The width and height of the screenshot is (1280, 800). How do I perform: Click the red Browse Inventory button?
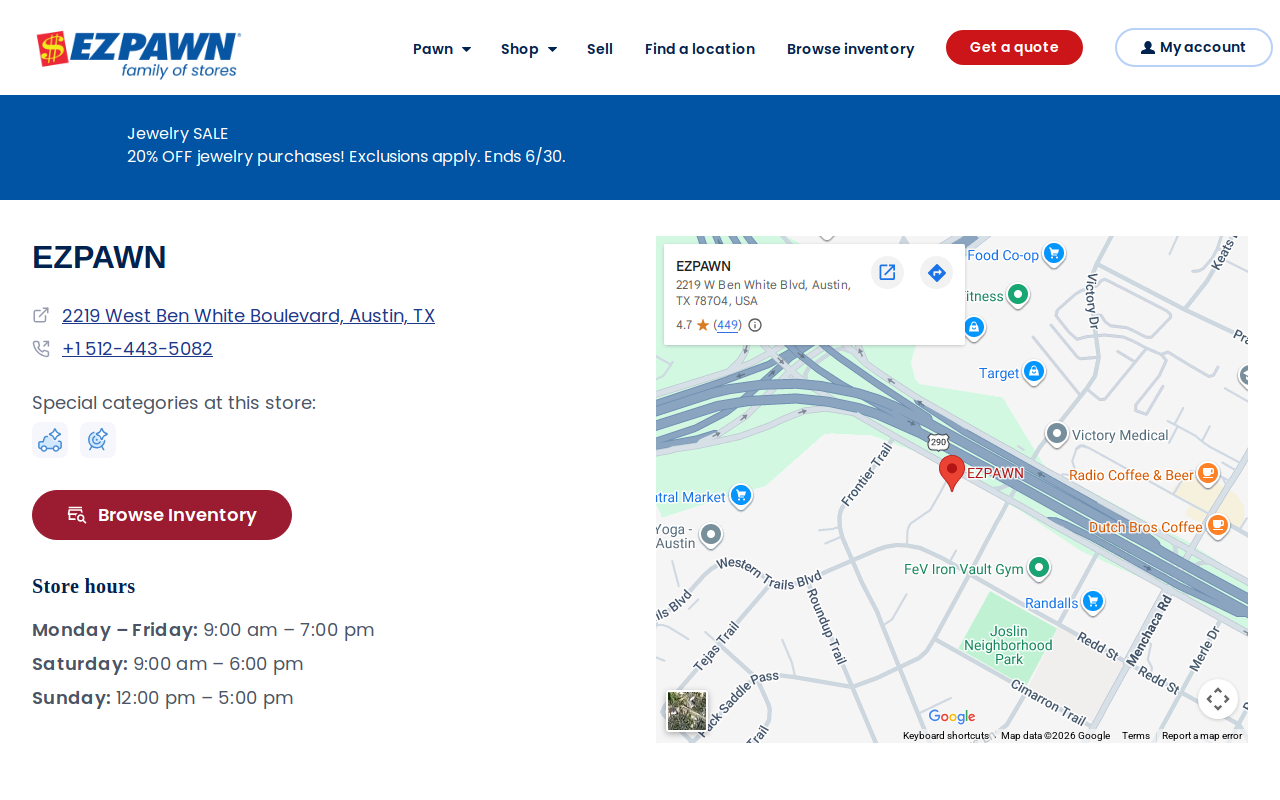pos(162,515)
